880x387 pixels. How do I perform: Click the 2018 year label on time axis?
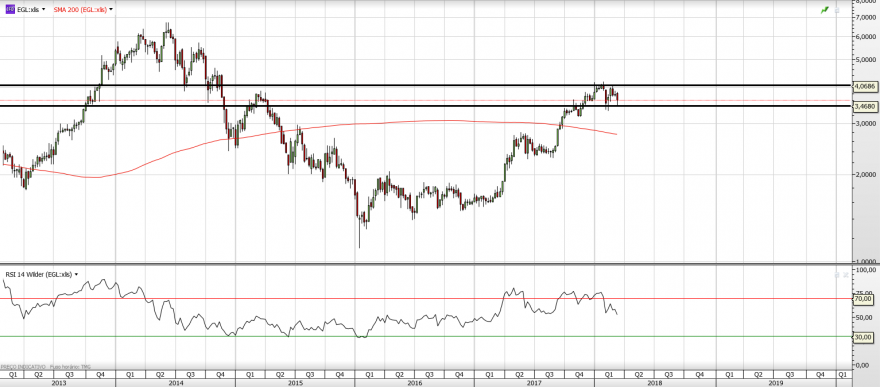click(x=654, y=382)
